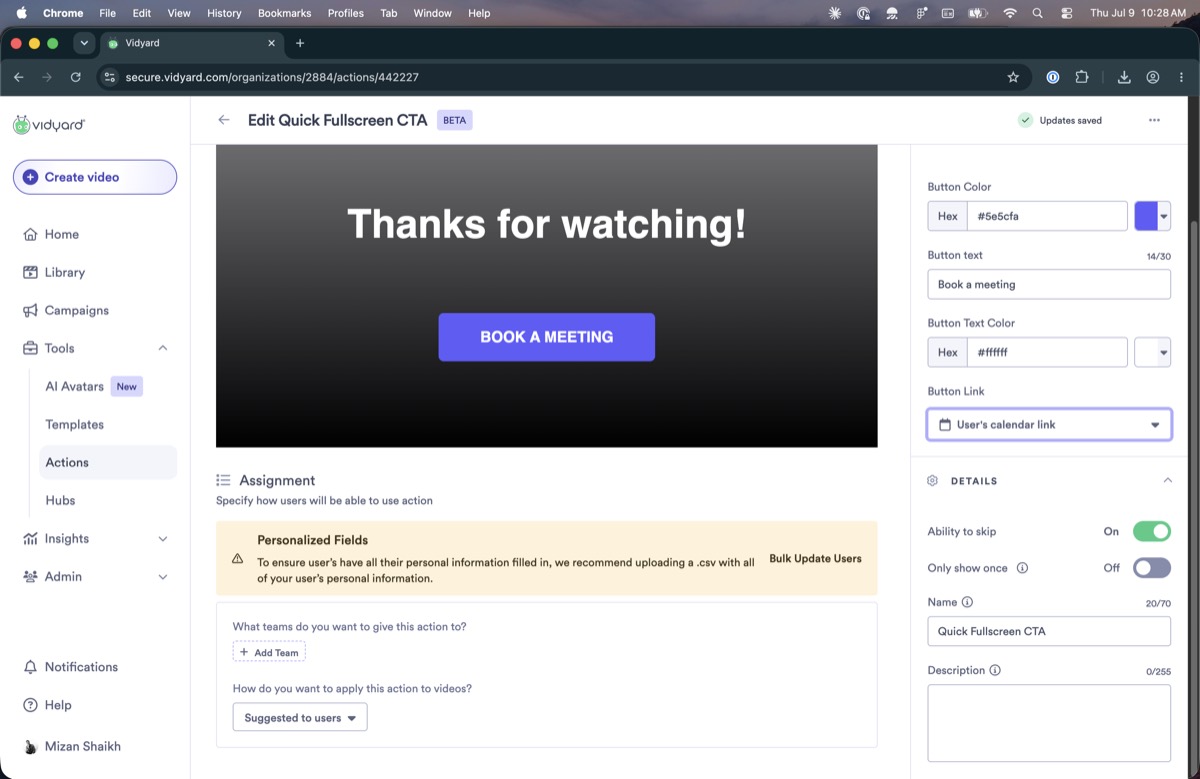Viewport: 1200px width, 779px height.
Task: Click the info icon next to Only show once
Action: tap(1022, 568)
